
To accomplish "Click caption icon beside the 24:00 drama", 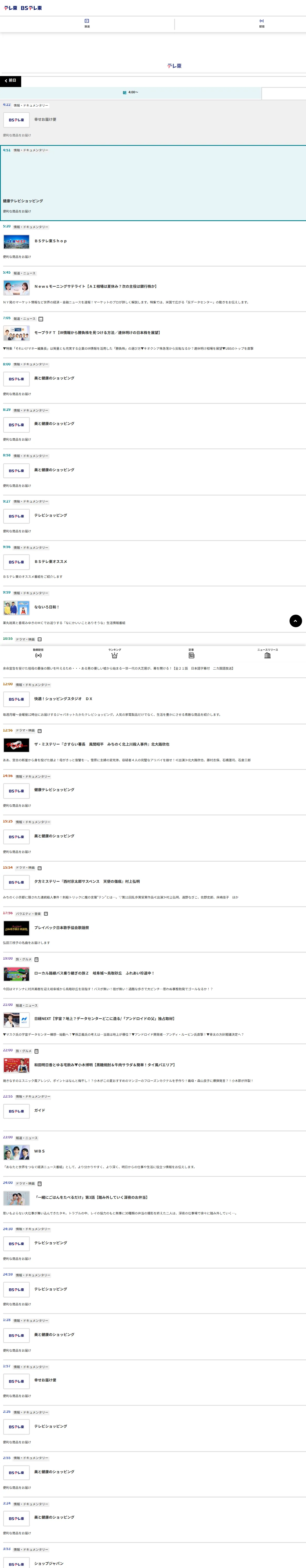I will pos(39,1183).
